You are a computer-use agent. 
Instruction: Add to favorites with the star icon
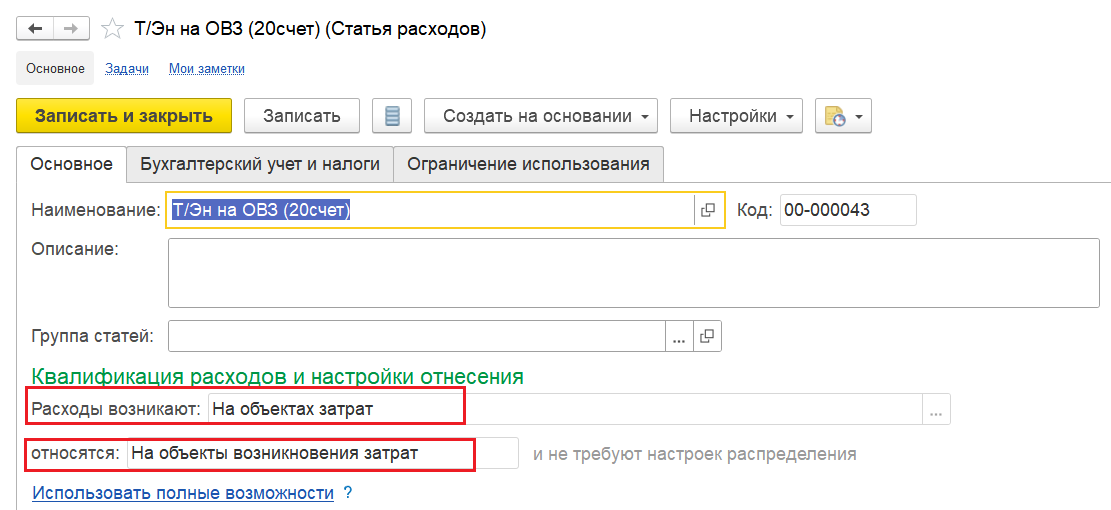point(112,29)
